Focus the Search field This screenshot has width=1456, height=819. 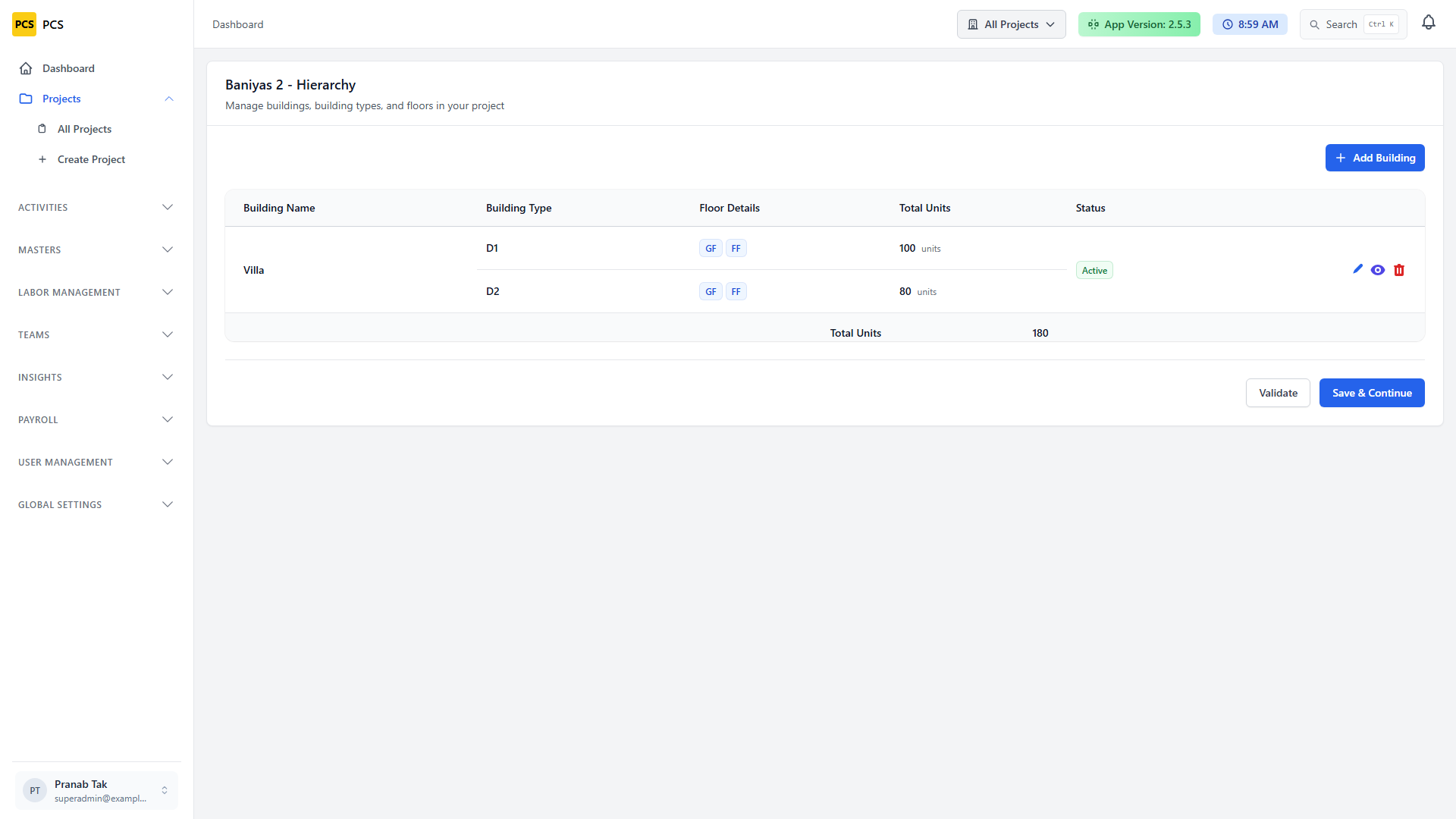(1353, 24)
